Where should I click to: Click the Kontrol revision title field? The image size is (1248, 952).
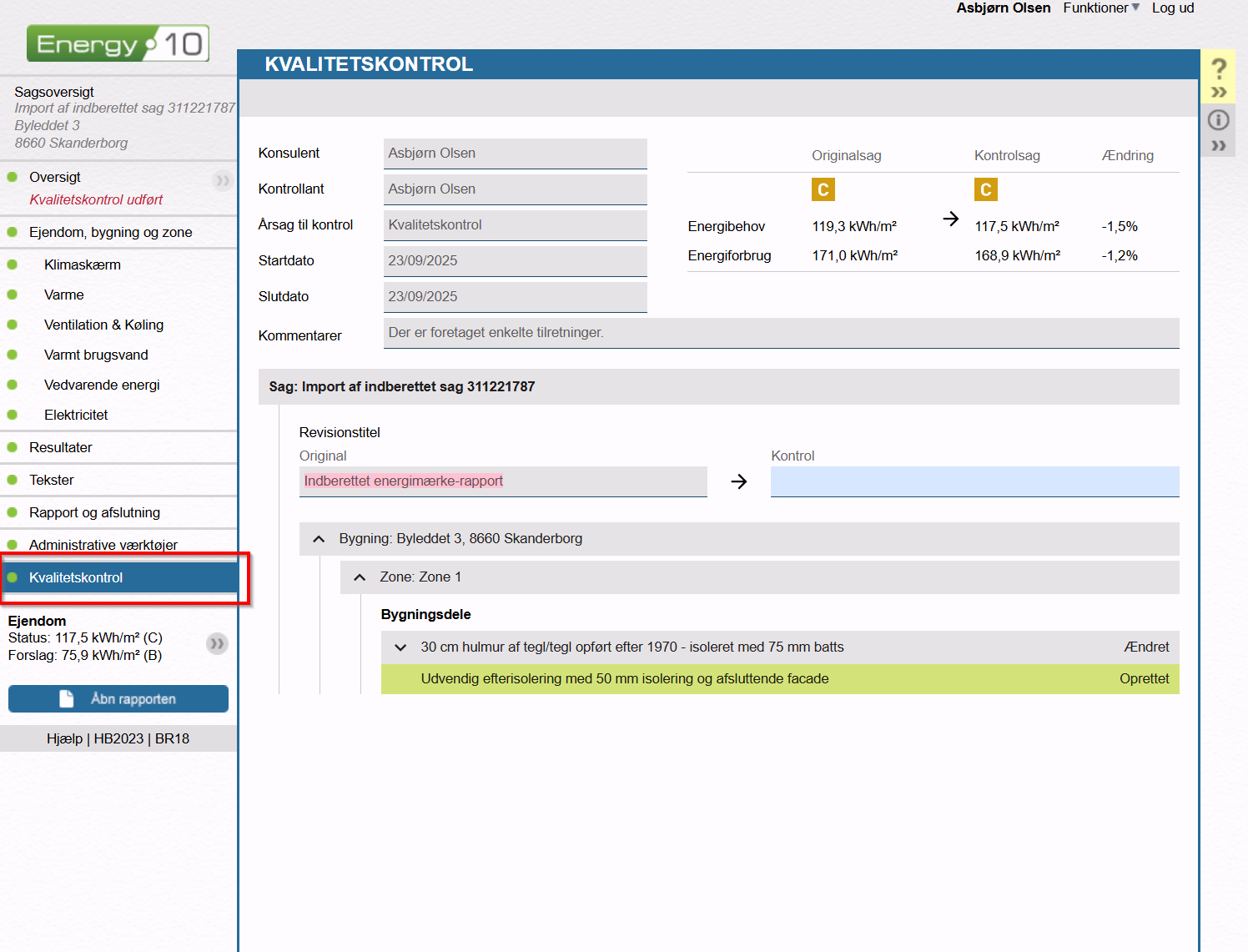(974, 481)
